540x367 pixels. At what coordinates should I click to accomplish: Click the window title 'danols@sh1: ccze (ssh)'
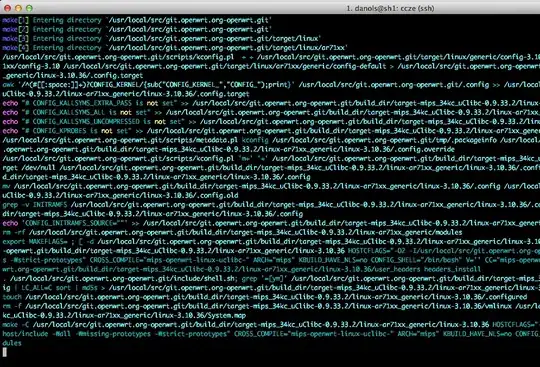pyautogui.click(x=394, y=8)
